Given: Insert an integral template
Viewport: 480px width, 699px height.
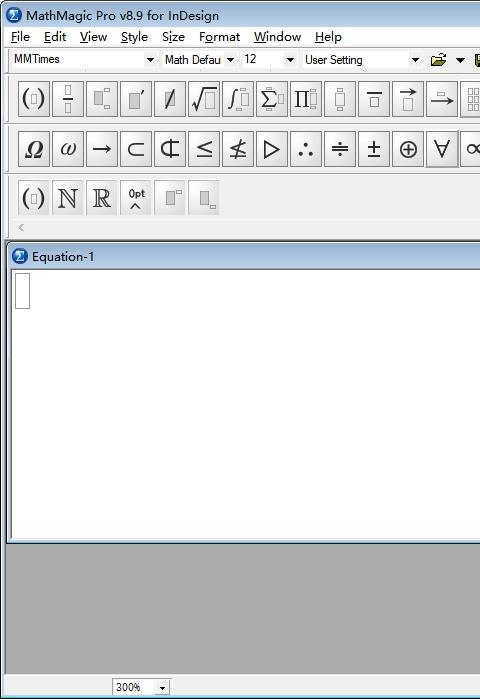Looking at the screenshot, I should click(238, 99).
